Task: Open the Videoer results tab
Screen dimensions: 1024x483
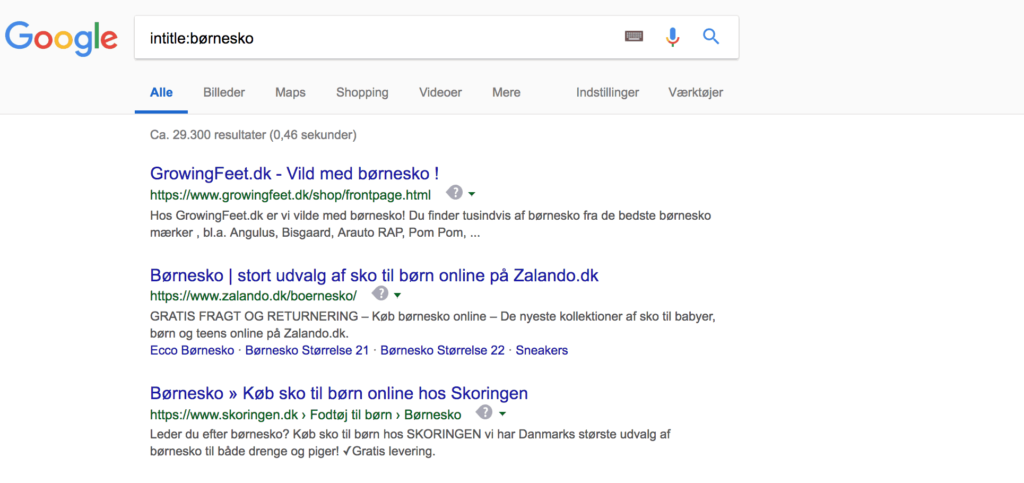Action: coord(440,92)
